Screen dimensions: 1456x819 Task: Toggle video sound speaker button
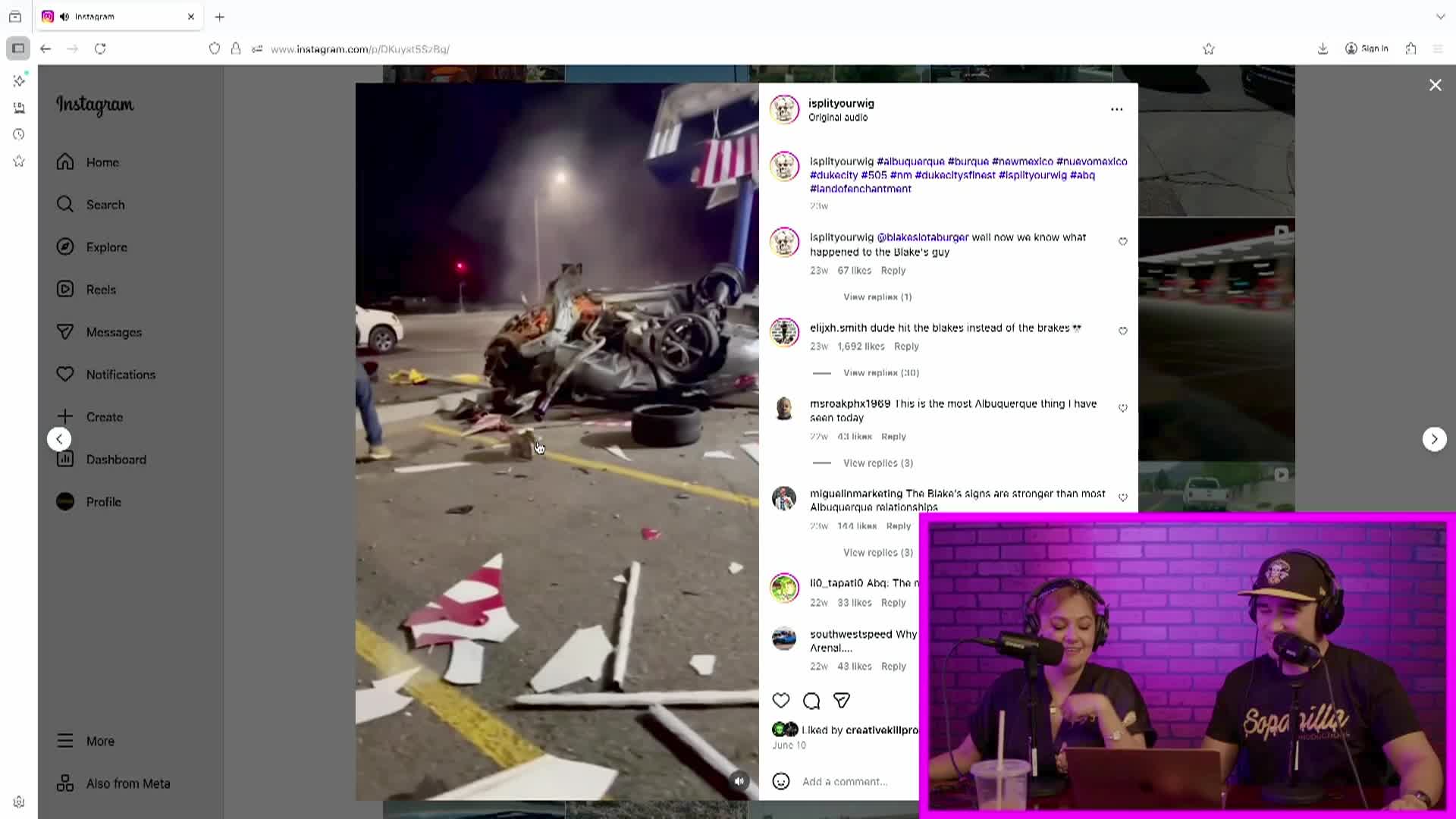pyautogui.click(x=739, y=780)
